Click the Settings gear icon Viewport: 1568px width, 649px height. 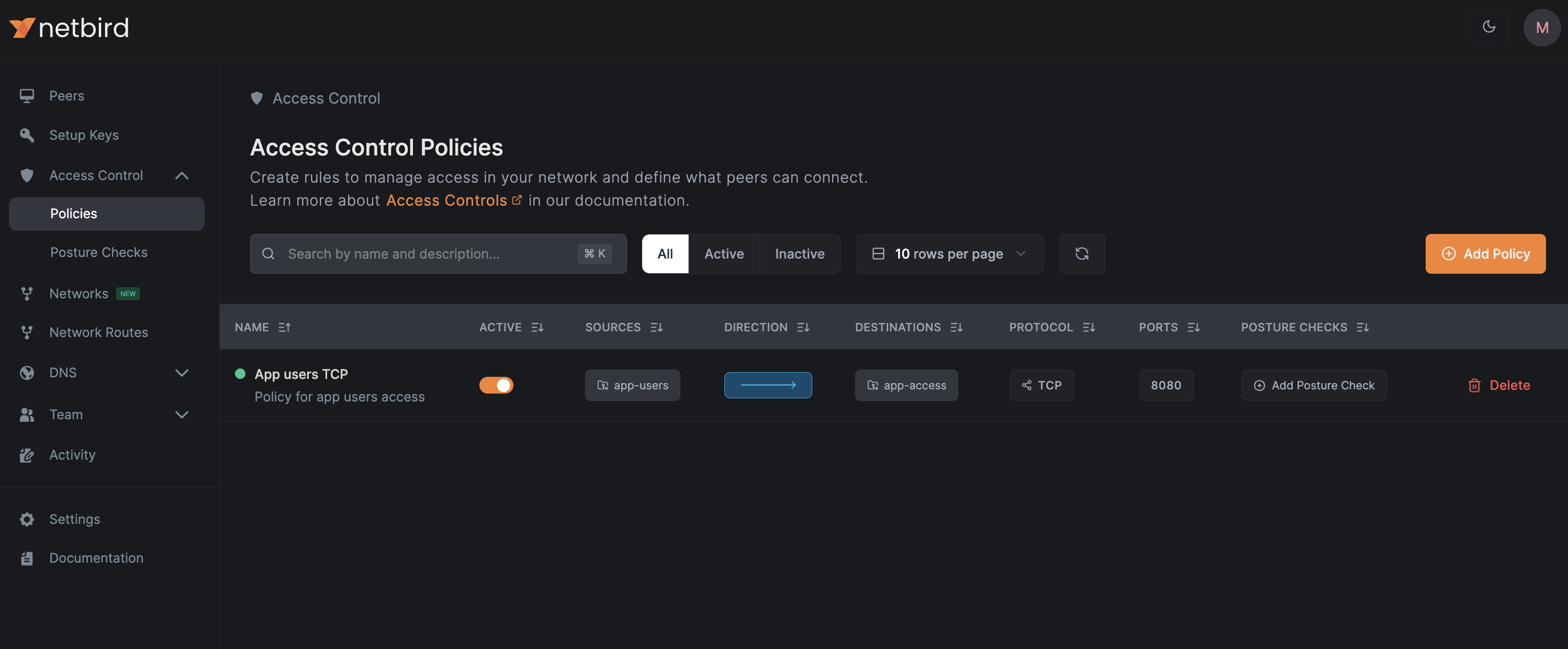27,519
